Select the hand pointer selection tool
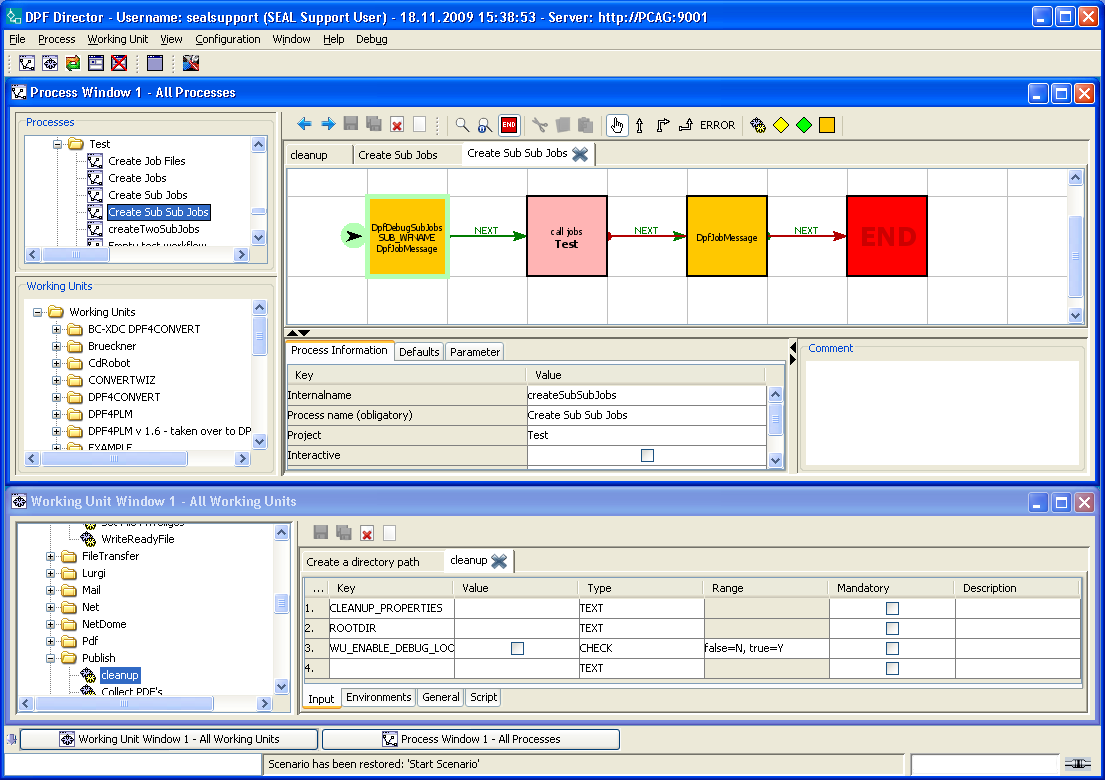This screenshot has width=1105, height=780. pyautogui.click(x=617, y=124)
